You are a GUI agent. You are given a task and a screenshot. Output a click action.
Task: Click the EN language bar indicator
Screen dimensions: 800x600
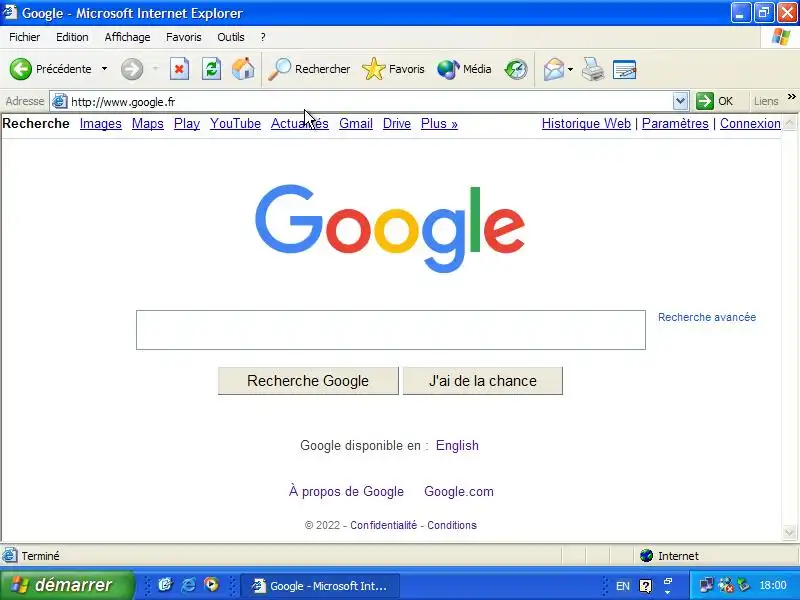(x=622, y=586)
